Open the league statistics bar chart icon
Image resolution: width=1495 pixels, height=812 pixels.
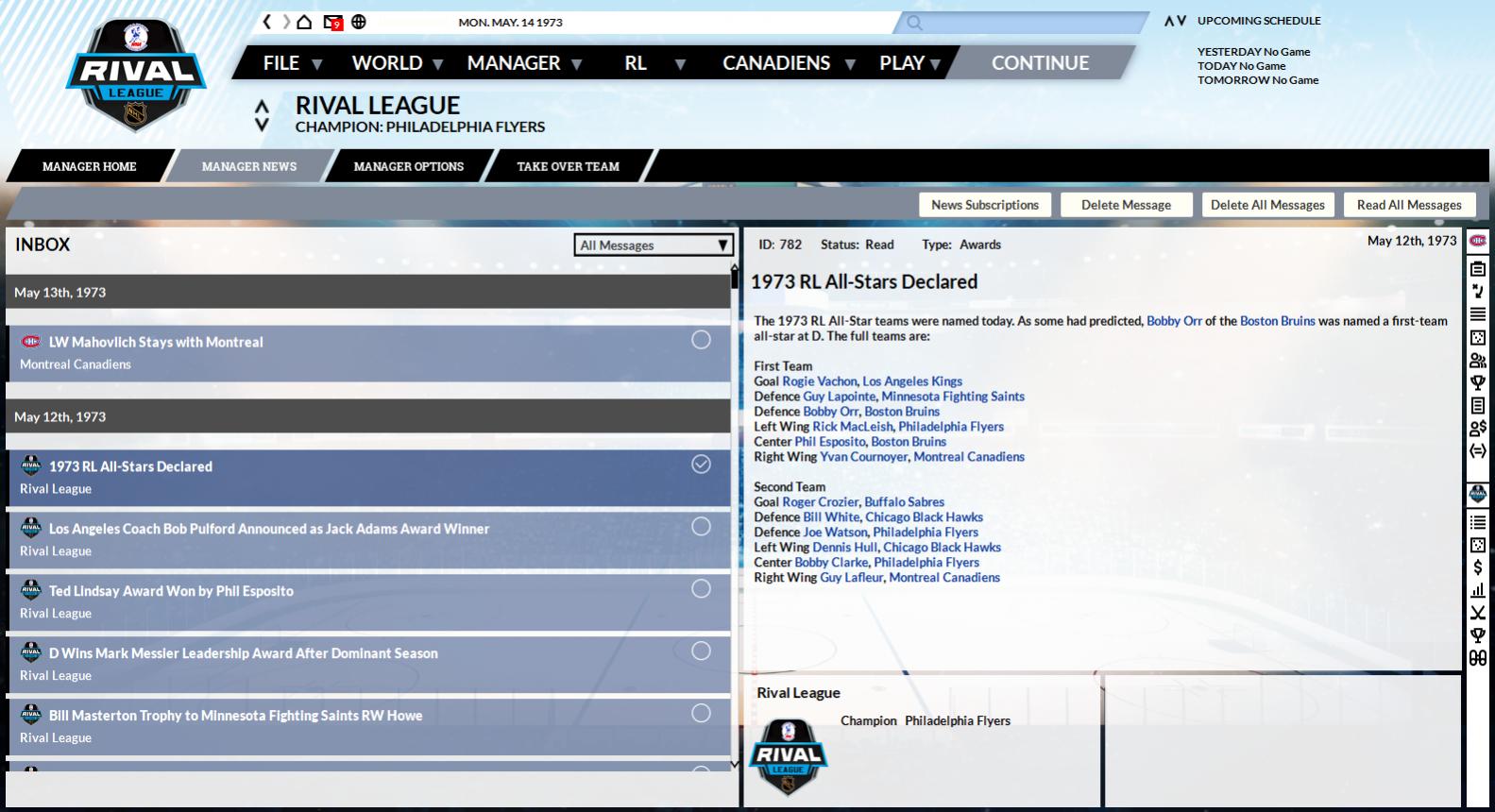1478,590
